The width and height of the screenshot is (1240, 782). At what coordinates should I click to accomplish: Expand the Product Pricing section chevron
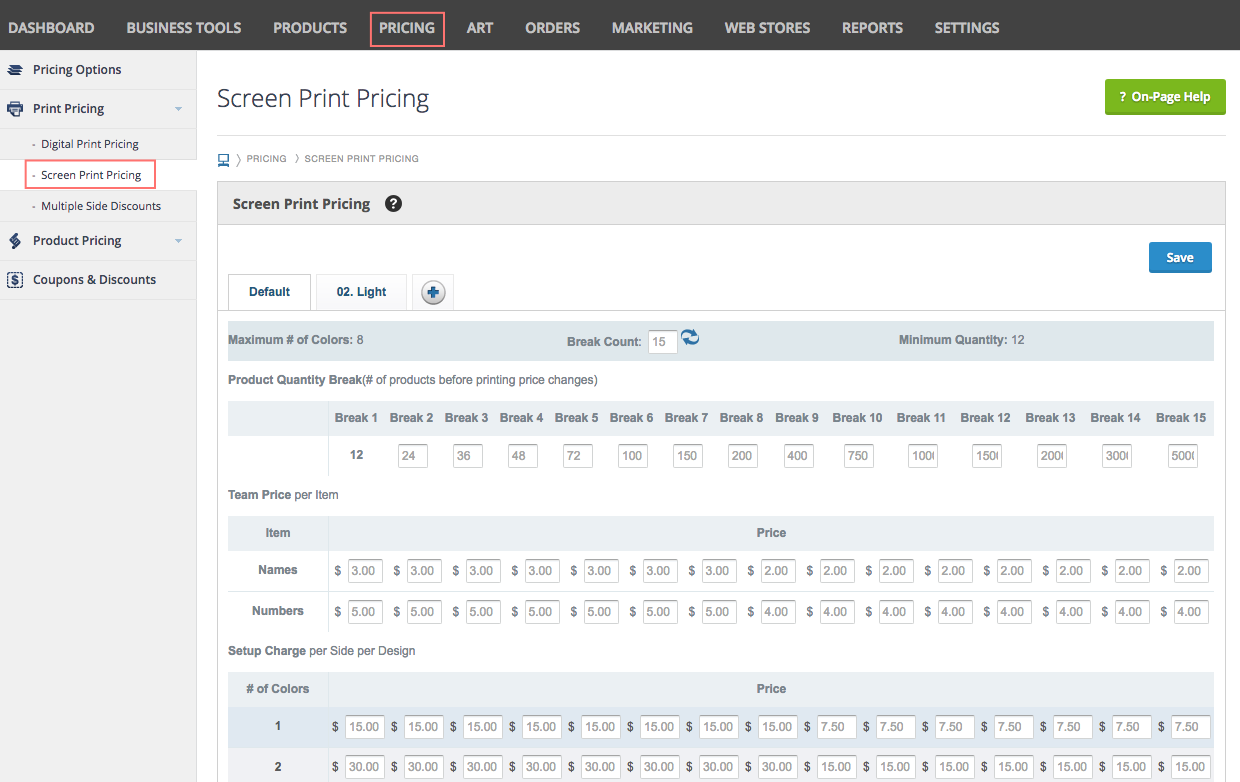tap(179, 240)
